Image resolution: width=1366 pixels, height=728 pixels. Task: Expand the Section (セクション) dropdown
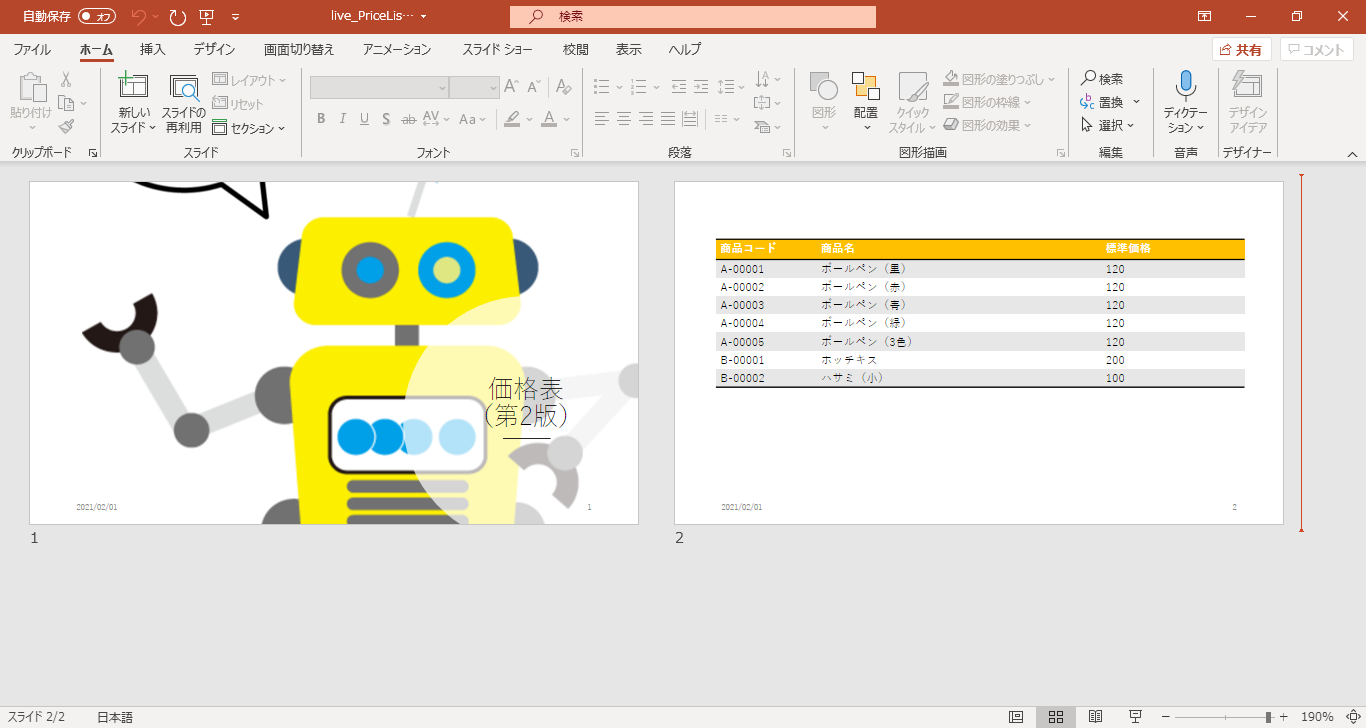(x=249, y=128)
